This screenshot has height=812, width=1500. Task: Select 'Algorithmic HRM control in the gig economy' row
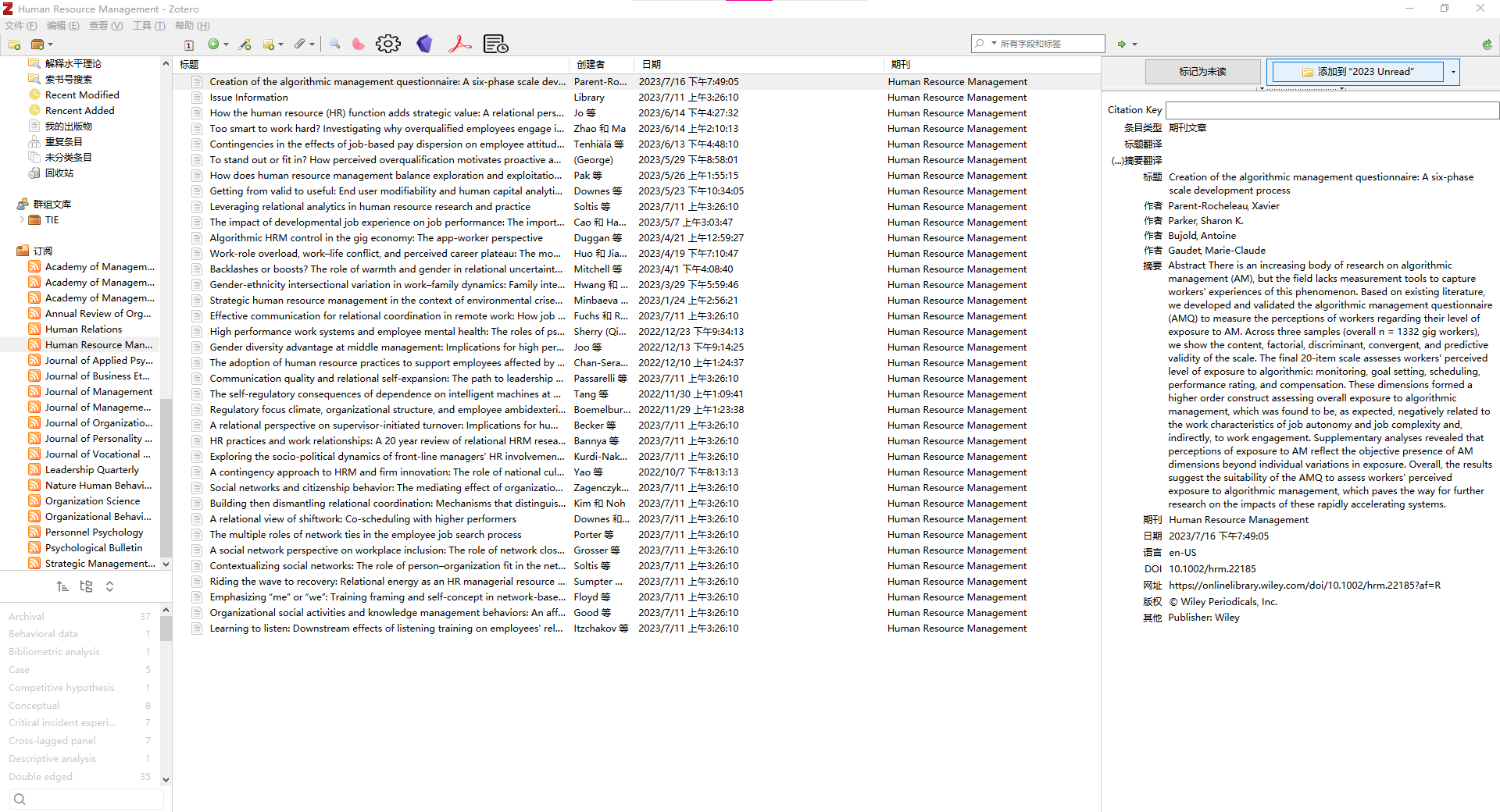click(637, 238)
